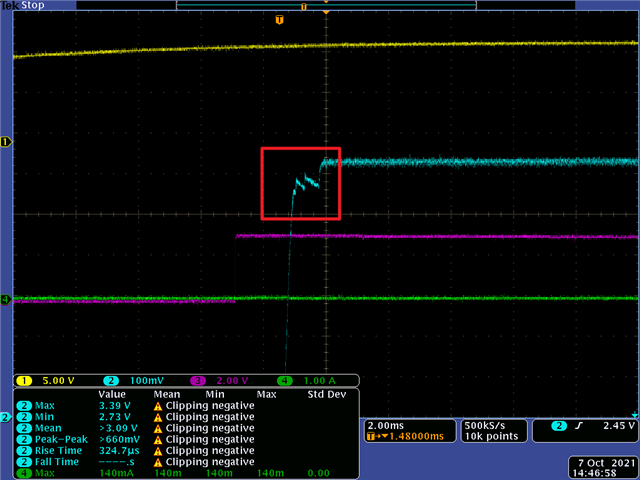Select the 100mV channel 2 scale readout
Screen dimensions: 640x480
tap(147, 381)
